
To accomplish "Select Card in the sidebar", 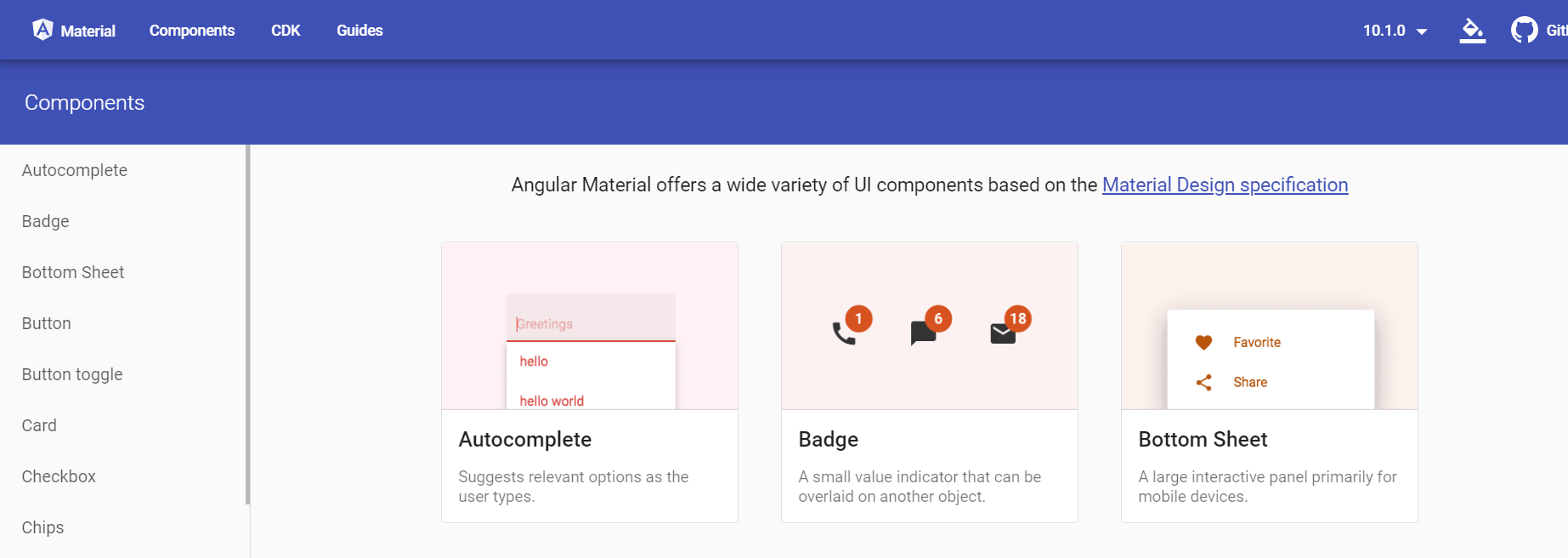I will click(x=39, y=425).
